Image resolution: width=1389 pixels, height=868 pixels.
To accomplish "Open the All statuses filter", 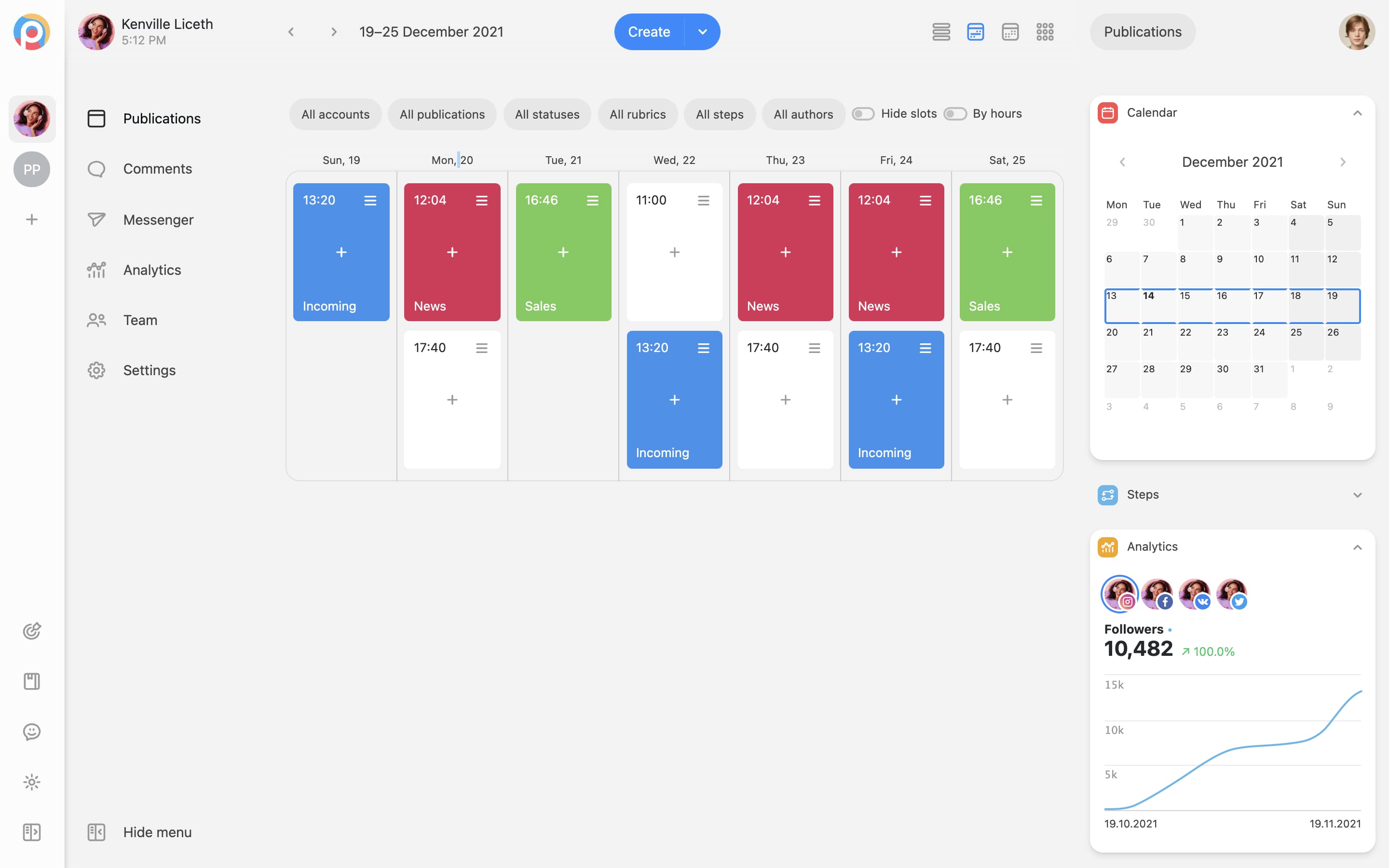I will coord(547,114).
